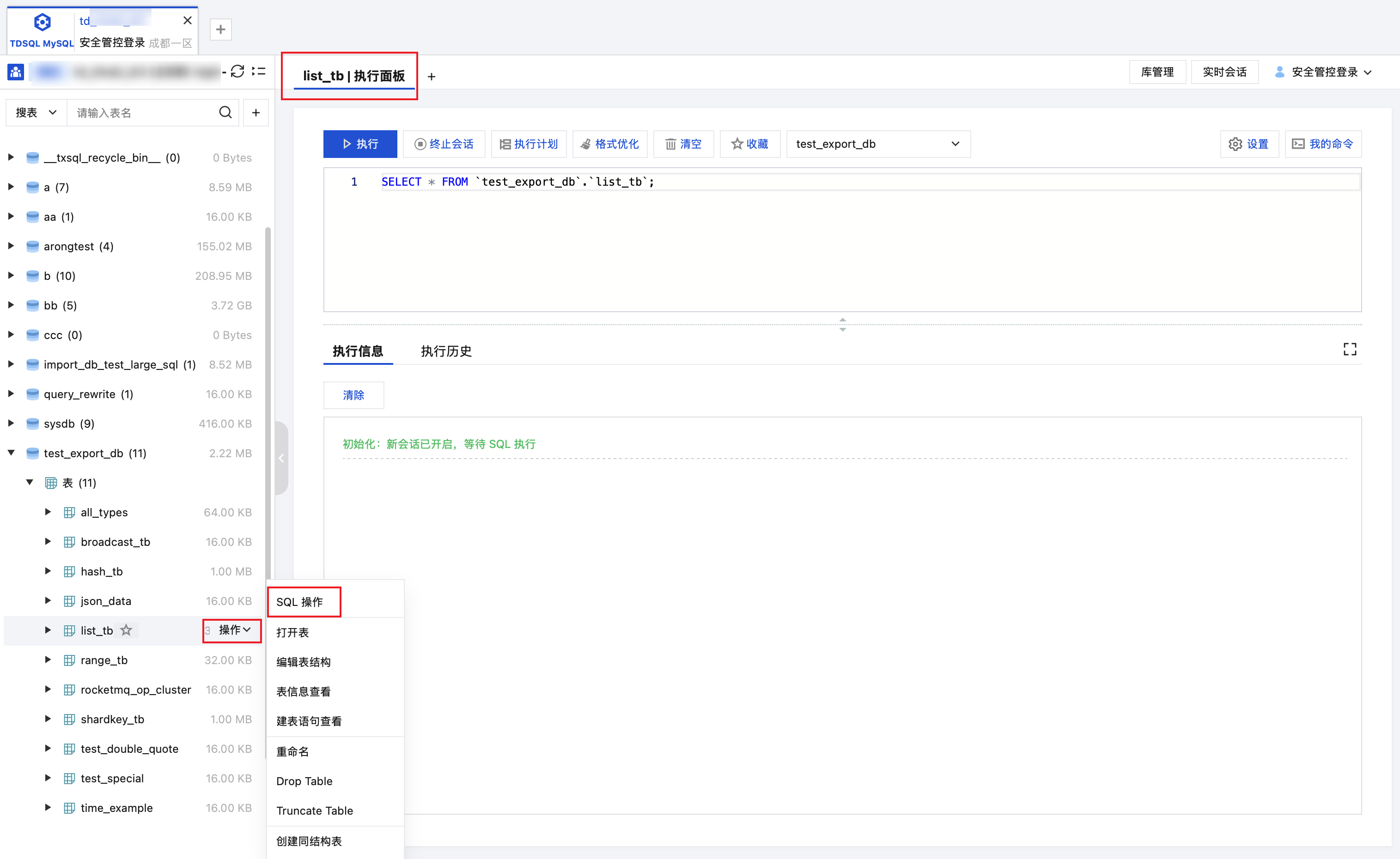Screen dimensions: 1400x859
Task: Expand the hash_tb table node
Action: tap(48, 571)
